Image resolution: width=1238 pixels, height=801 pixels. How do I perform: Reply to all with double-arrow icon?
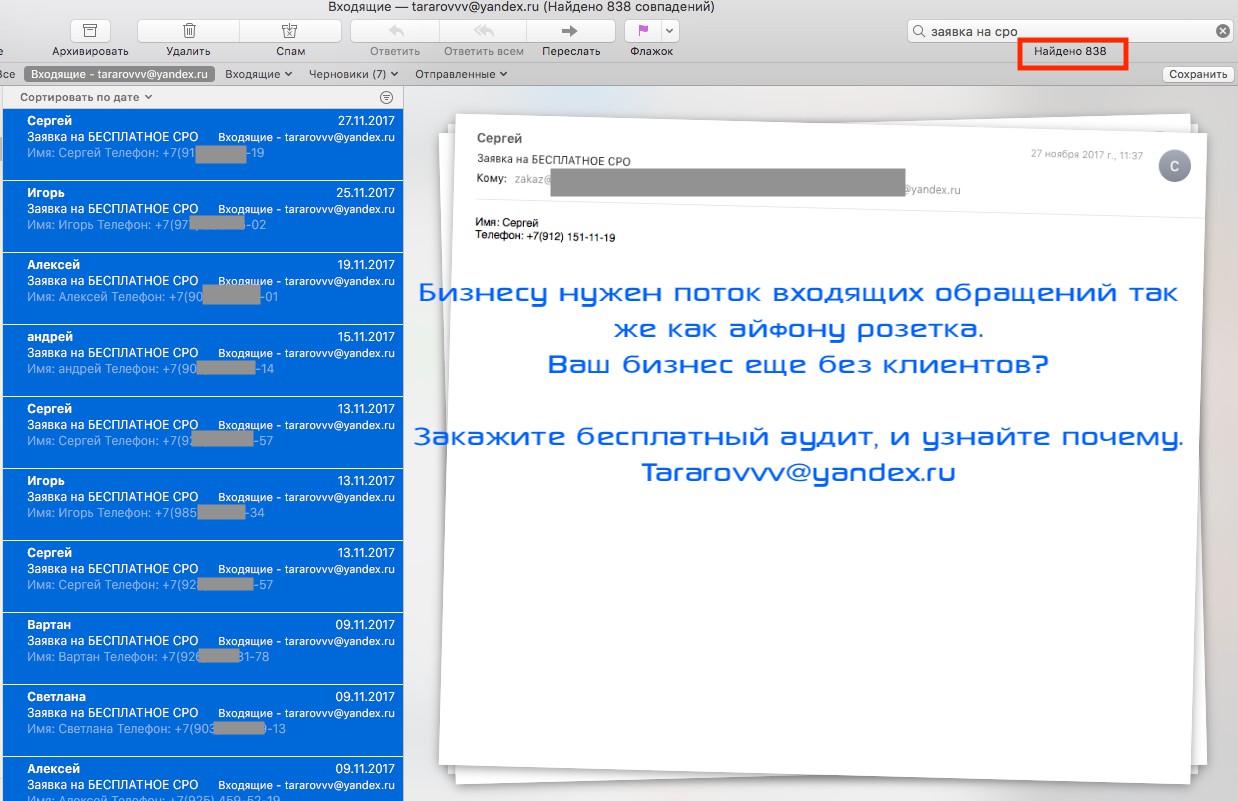(483, 31)
